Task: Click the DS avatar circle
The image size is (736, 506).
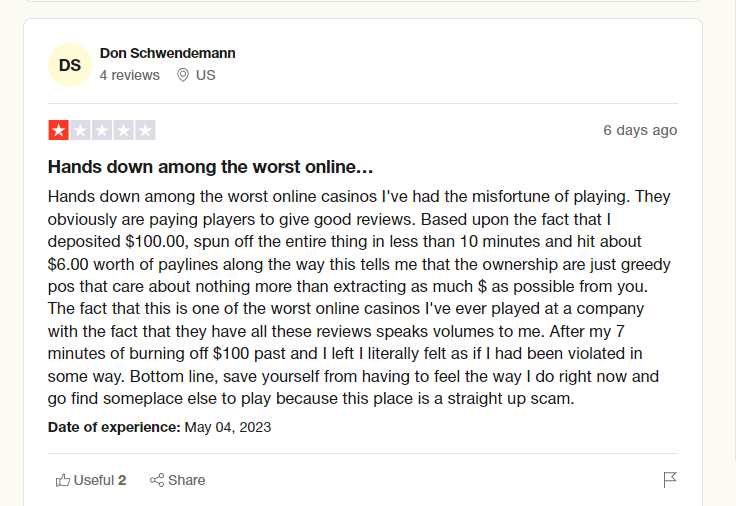Action: point(69,65)
